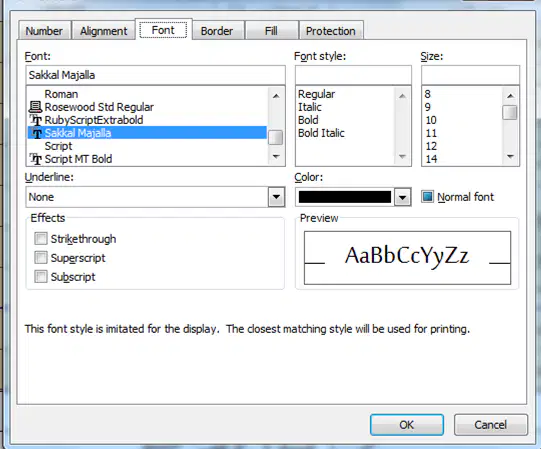The image size is (541, 449).
Task: Click the printer icon beside Rosewood Std Regular
Action: click(x=35, y=107)
